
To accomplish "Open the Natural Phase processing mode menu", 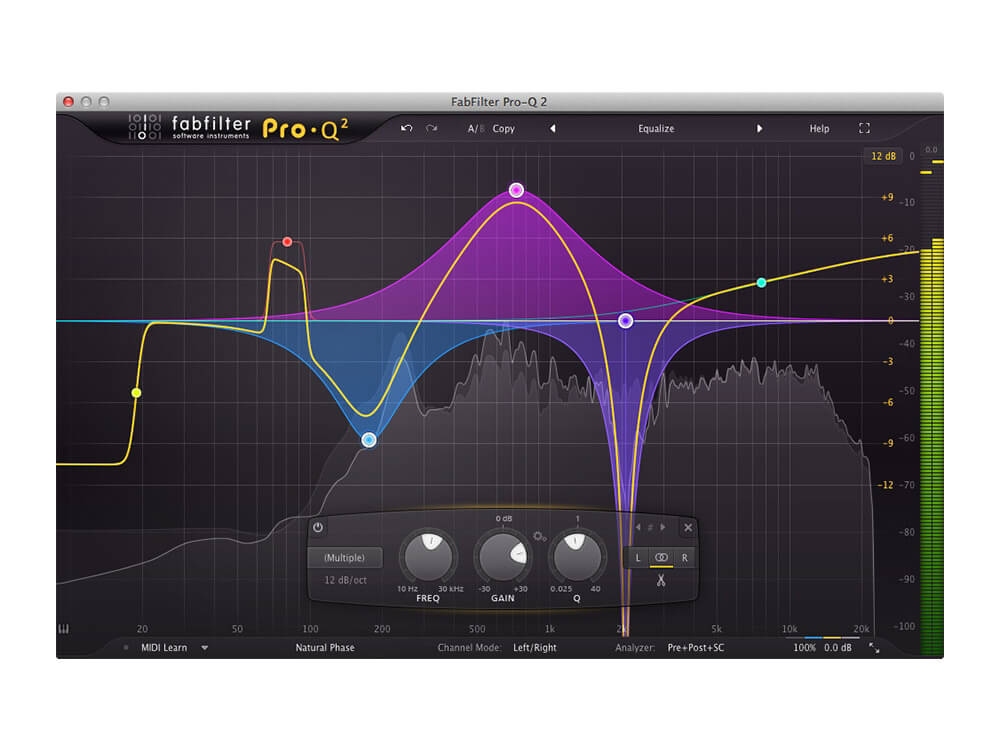I will click(x=325, y=647).
